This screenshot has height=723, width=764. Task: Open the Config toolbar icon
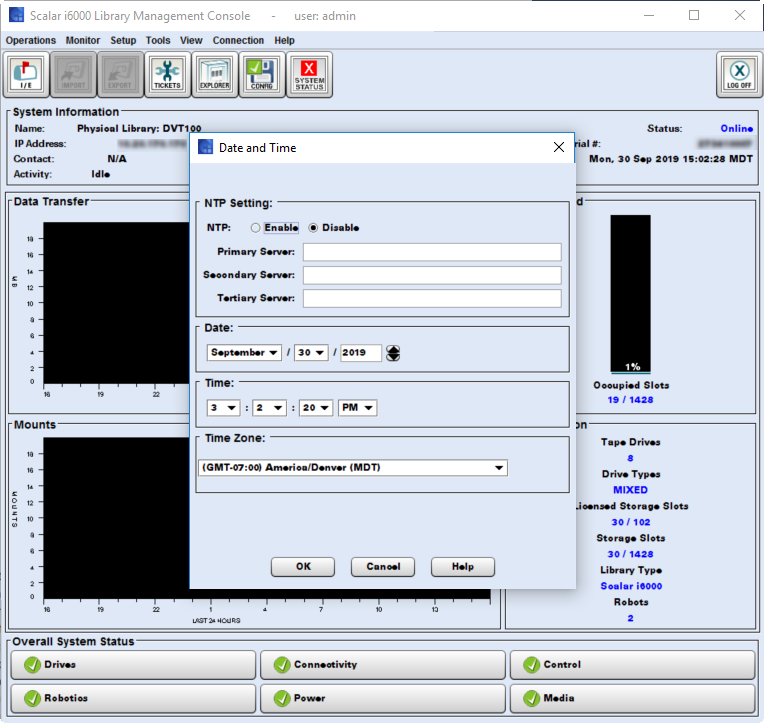pyautogui.click(x=262, y=75)
